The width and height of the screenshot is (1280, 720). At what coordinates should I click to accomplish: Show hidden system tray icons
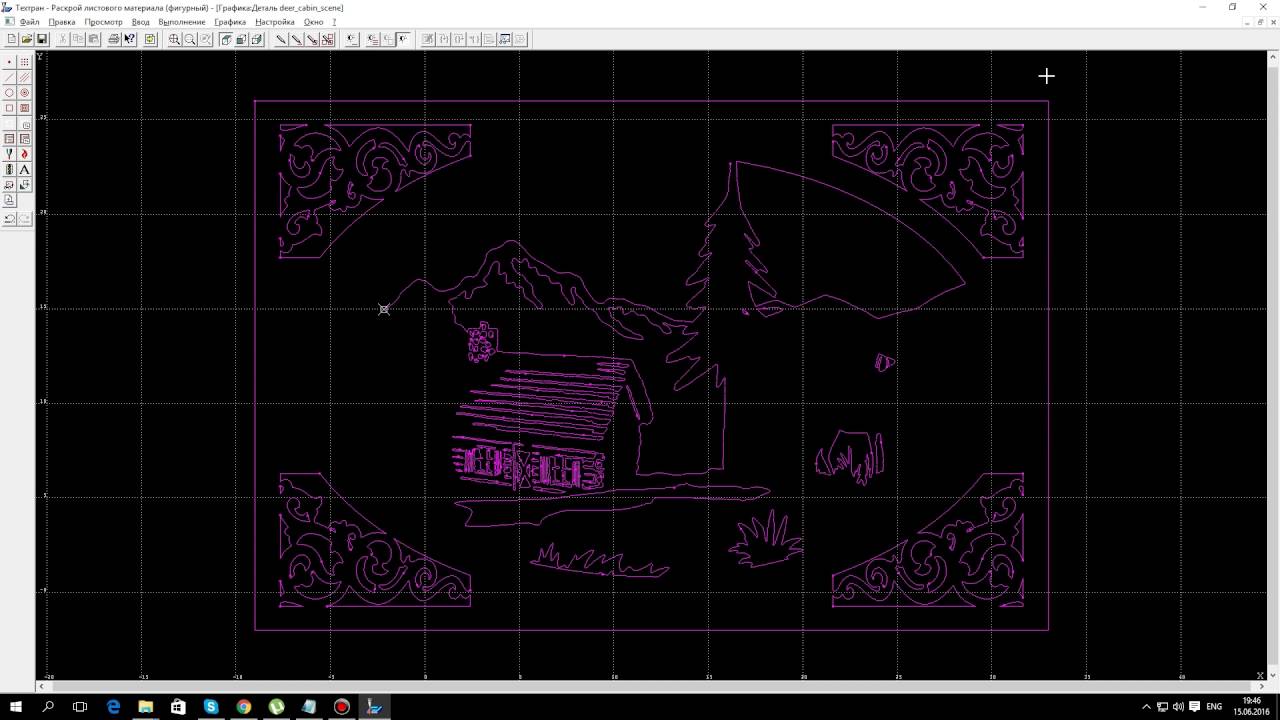pyautogui.click(x=1147, y=707)
